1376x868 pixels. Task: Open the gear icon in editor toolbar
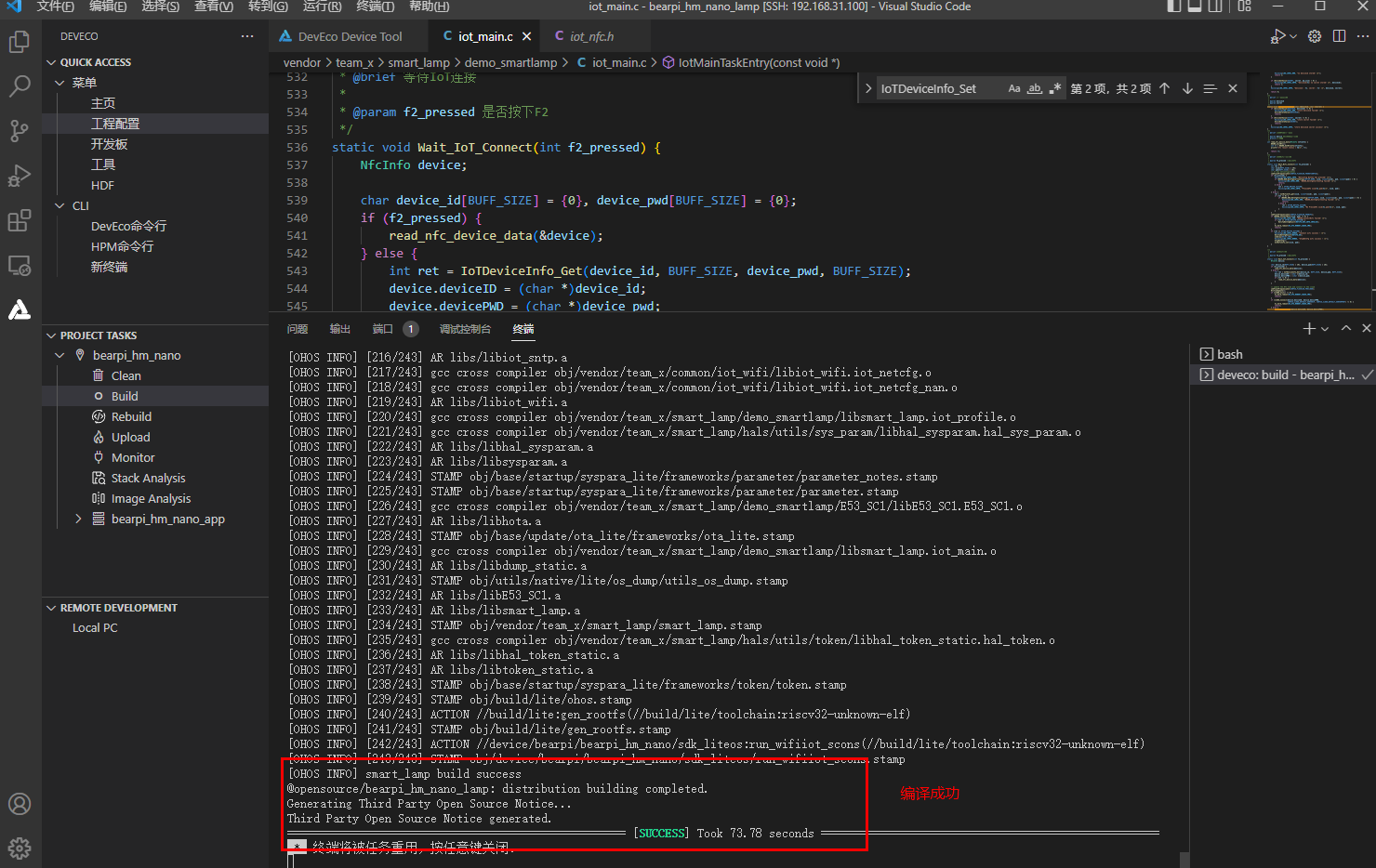pyautogui.click(x=1315, y=36)
